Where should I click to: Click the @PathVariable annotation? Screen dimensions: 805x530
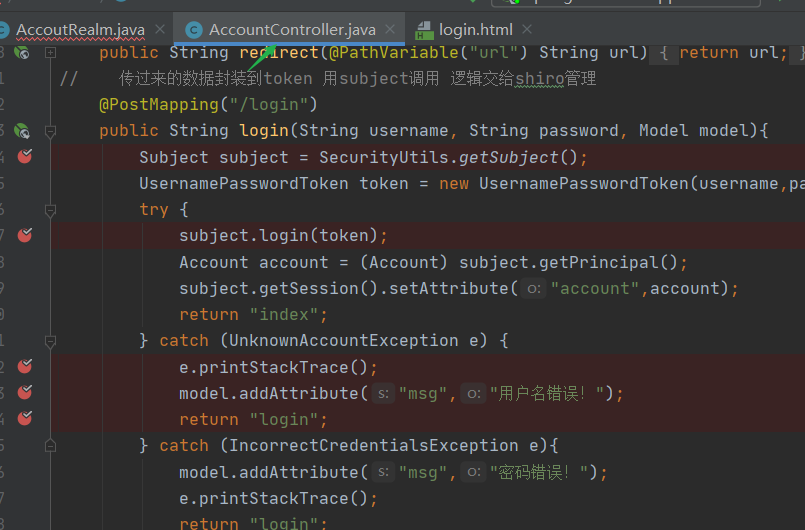[x=394, y=52]
